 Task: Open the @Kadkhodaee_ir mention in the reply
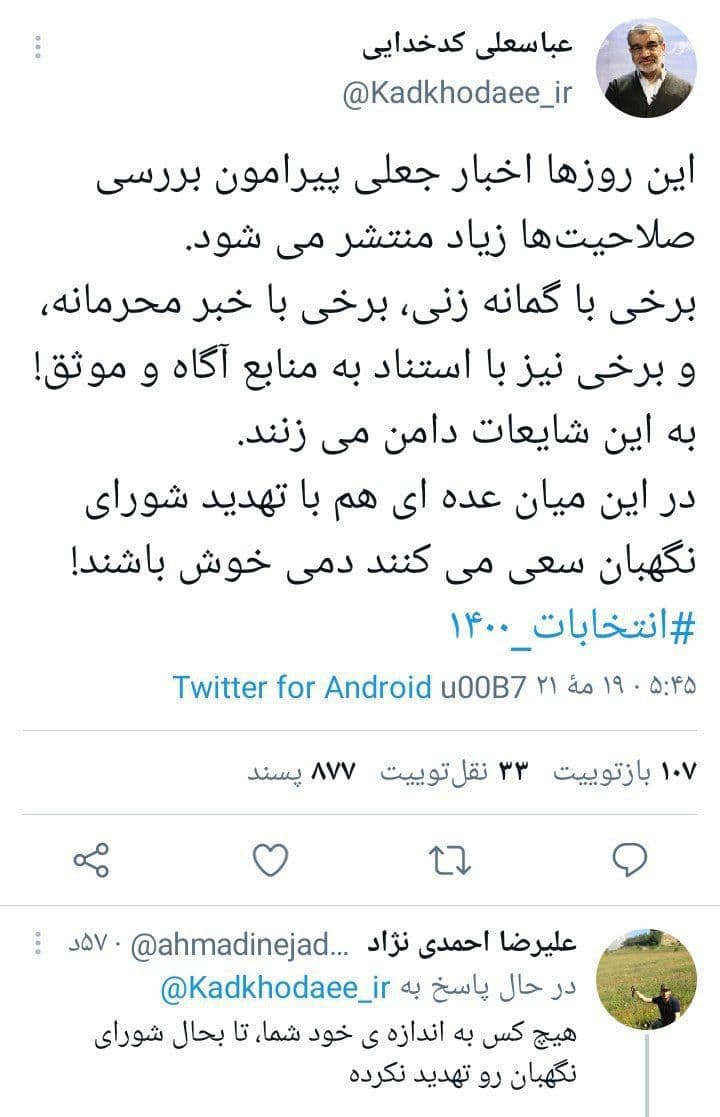pyautogui.click(x=275, y=987)
